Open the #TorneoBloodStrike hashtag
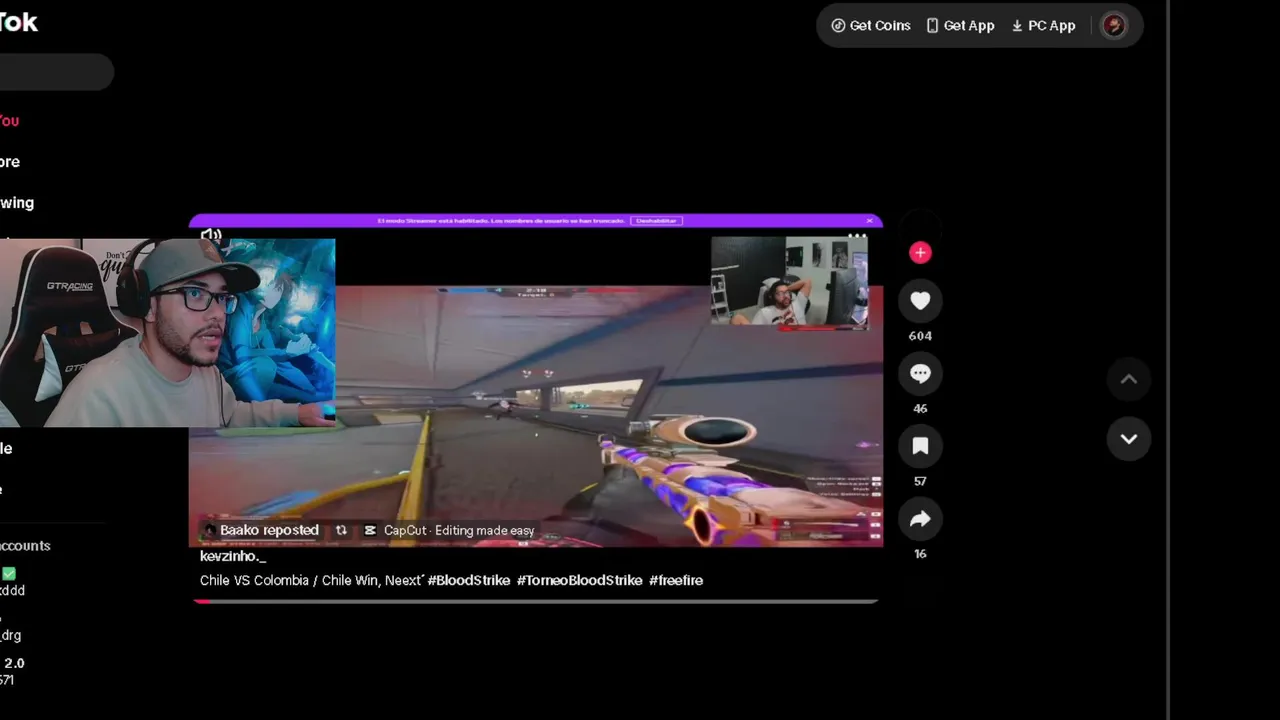 tap(579, 580)
